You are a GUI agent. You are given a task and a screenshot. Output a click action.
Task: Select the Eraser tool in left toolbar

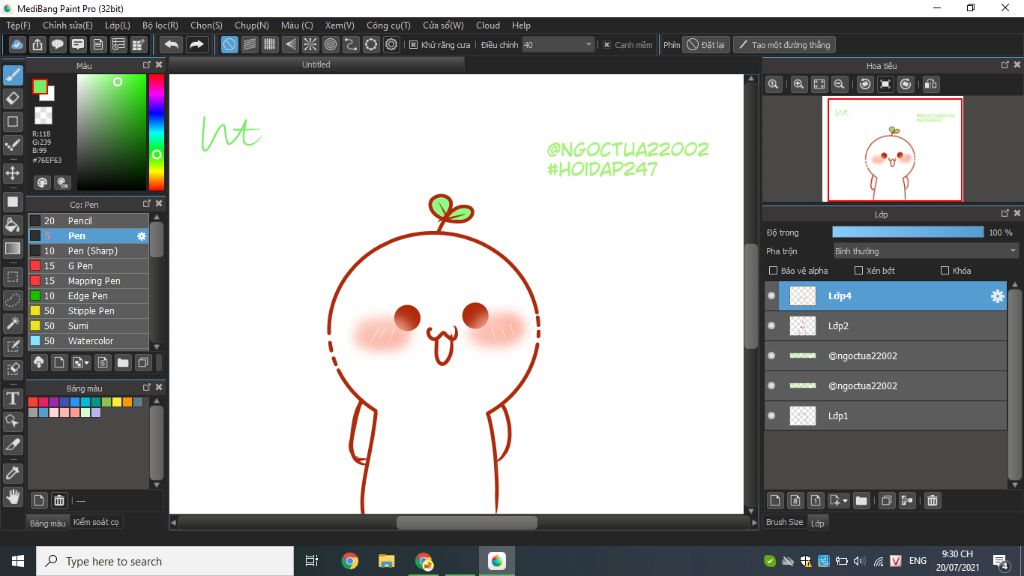[13, 98]
